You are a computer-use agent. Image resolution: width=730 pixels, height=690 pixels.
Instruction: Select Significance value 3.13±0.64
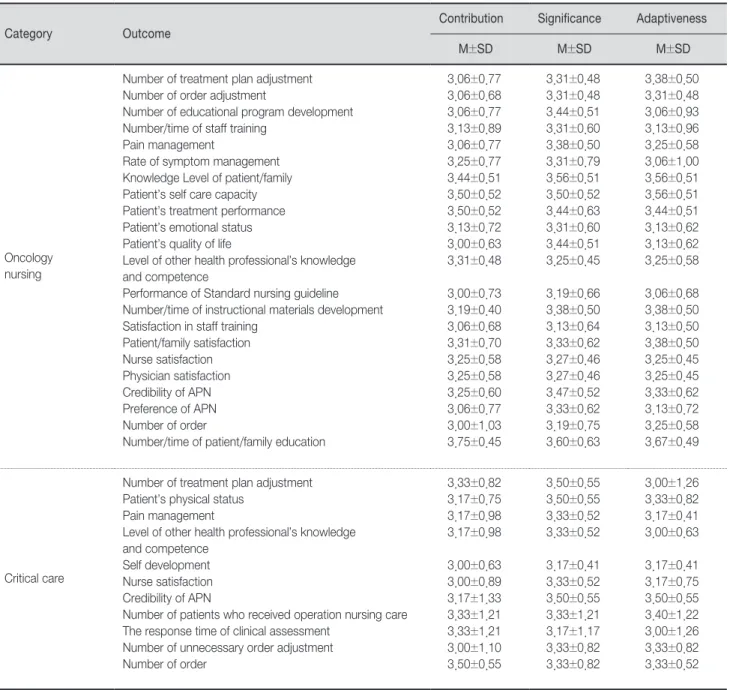pos(573,326)
